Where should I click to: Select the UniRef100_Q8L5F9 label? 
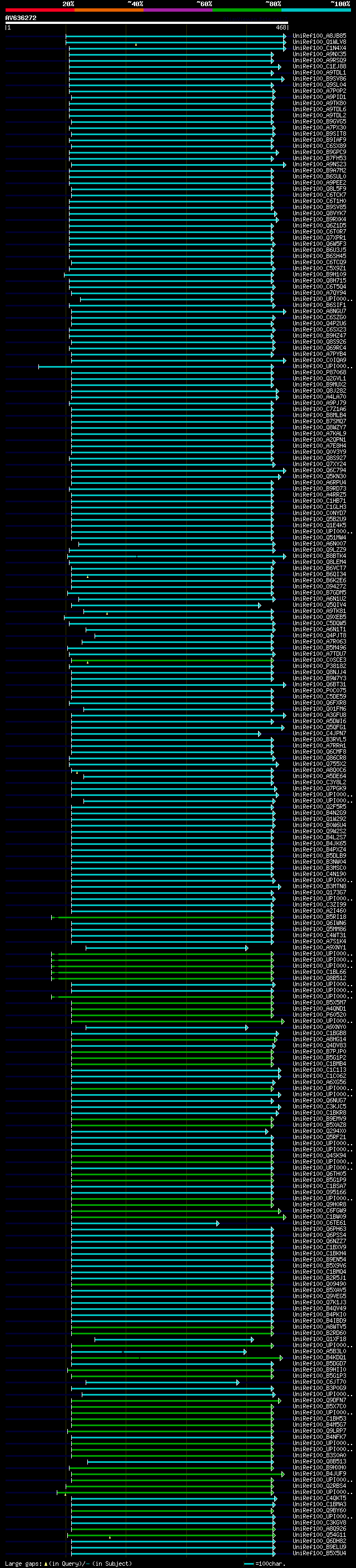tap(319, 189)
